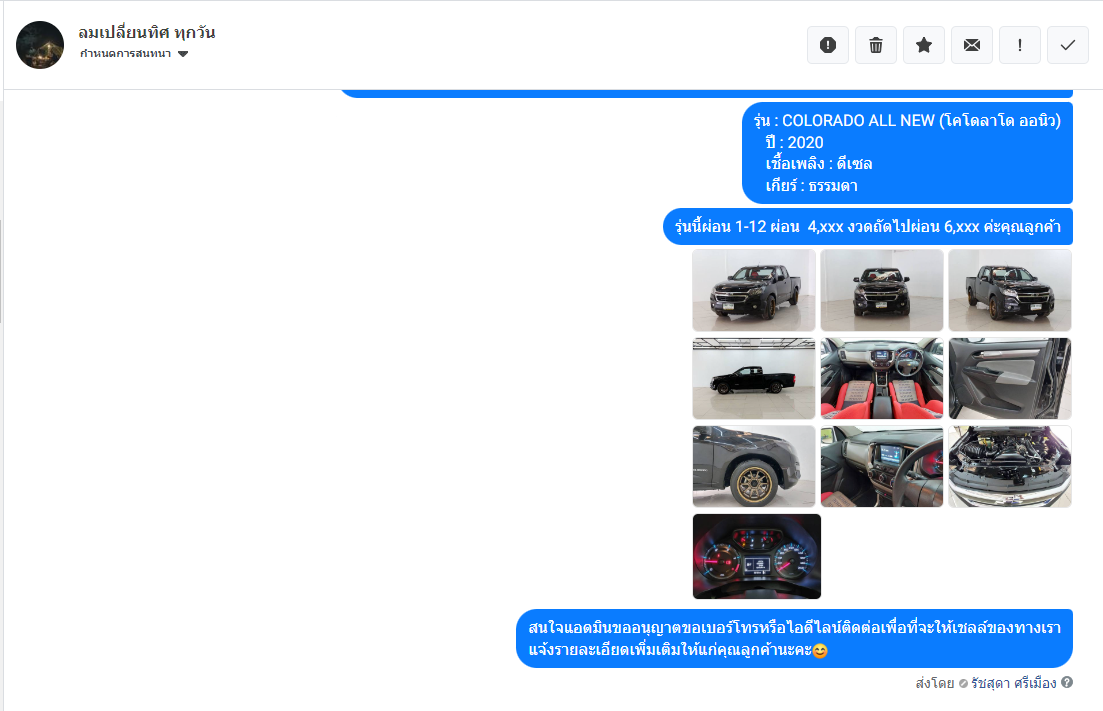Open engine bay photo
The height and width of the screenshot is (711, 1103).
(1010, 466)
